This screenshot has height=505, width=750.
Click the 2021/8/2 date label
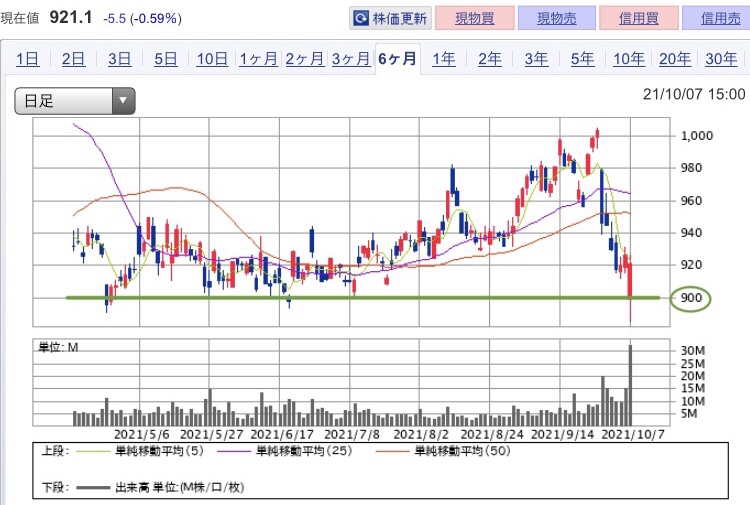coord(421,435)
